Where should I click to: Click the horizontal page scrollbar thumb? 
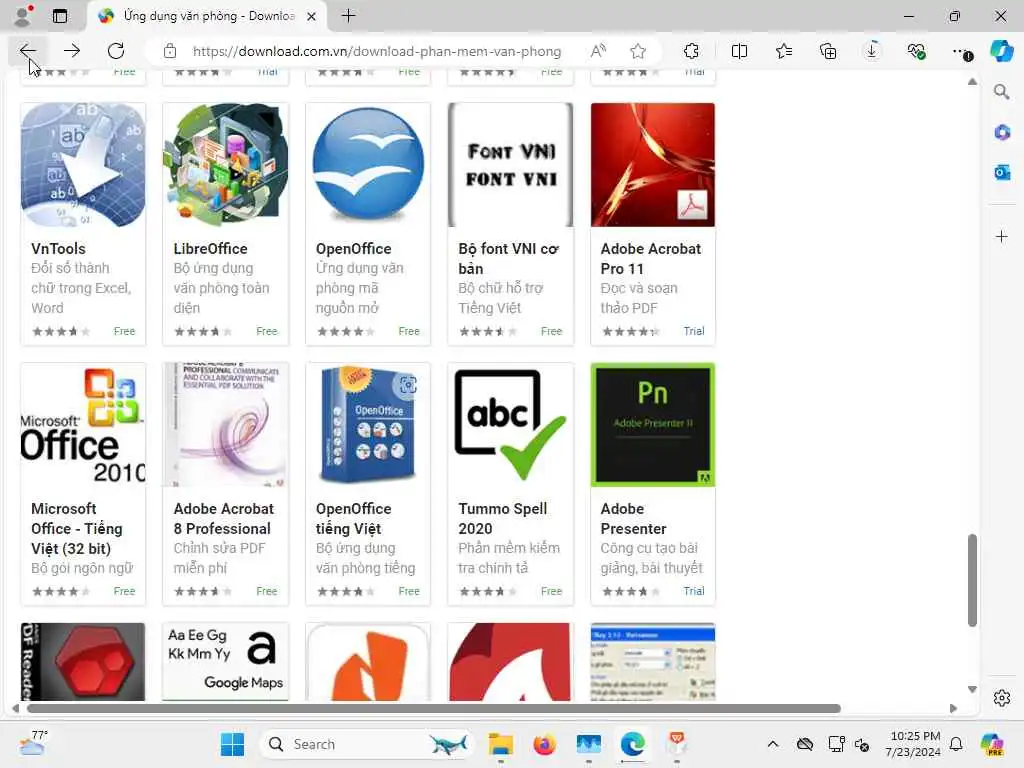tap(434, 709)
